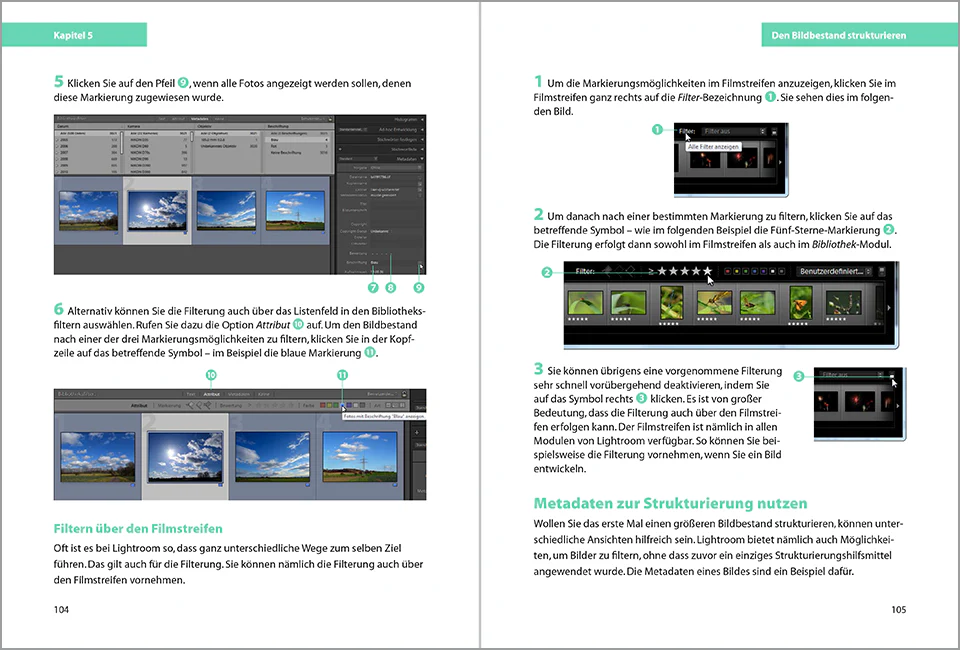Open the 'Benutzerdefiniert...' dropdown in the five-star filmstrip
Screen dimensions: 960x650
tap(834, 271)
